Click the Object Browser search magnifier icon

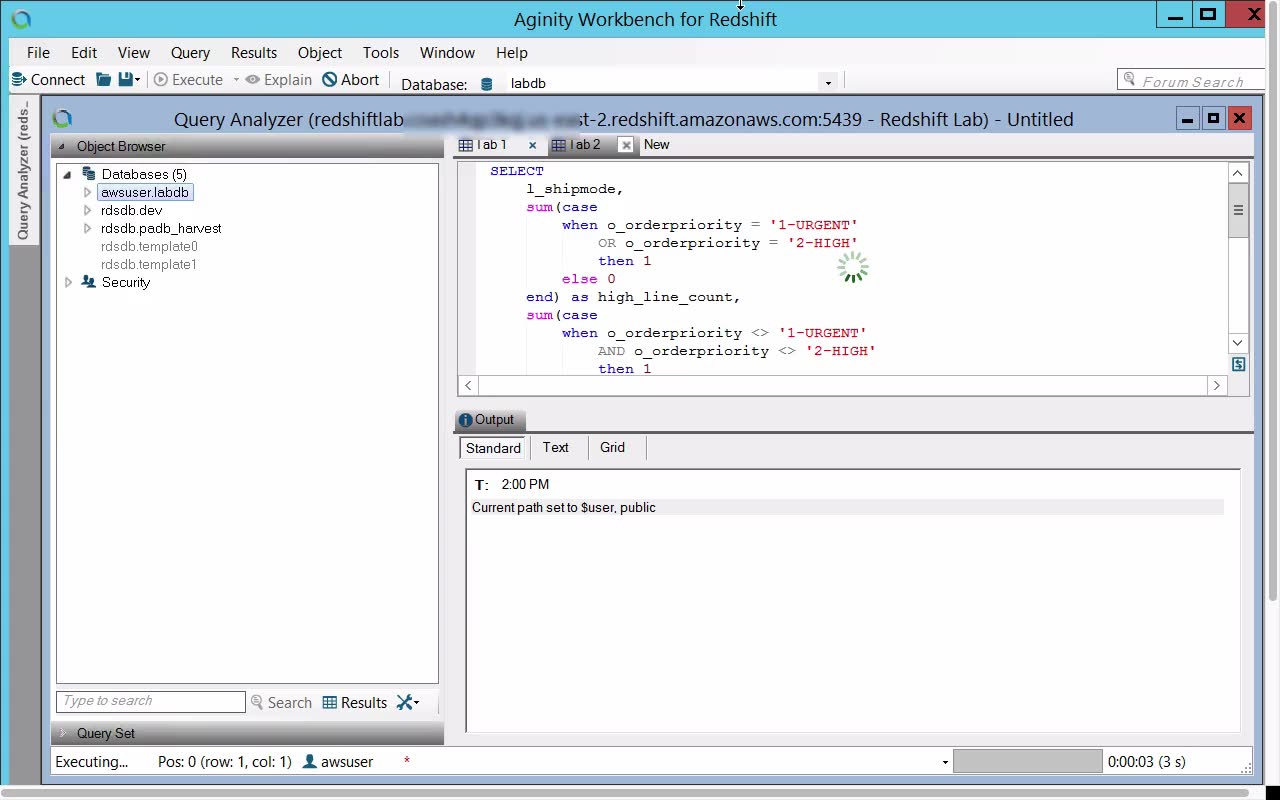pos(257,703)
